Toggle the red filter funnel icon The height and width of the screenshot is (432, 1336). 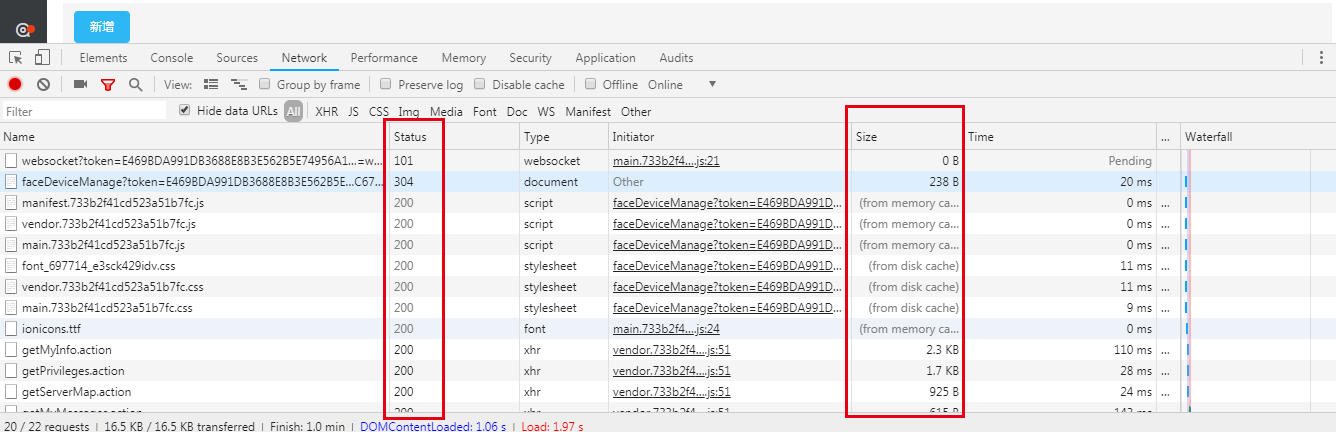[x=108, y=85]
